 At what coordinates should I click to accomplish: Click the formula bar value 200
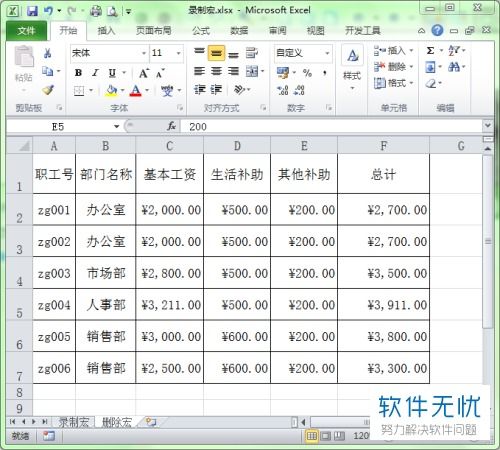[198, 127]
